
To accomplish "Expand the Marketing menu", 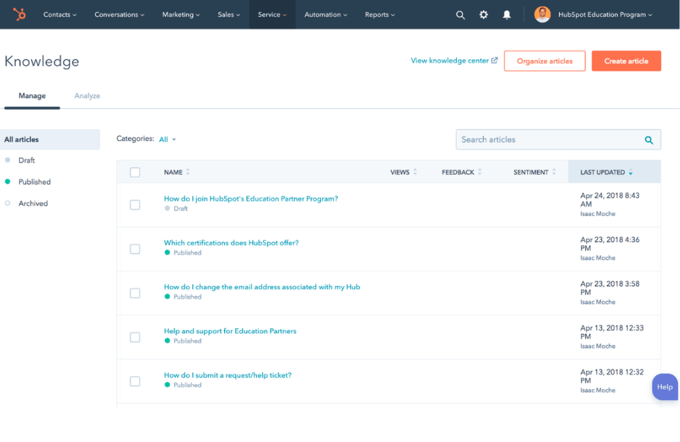I will (181, 15).
